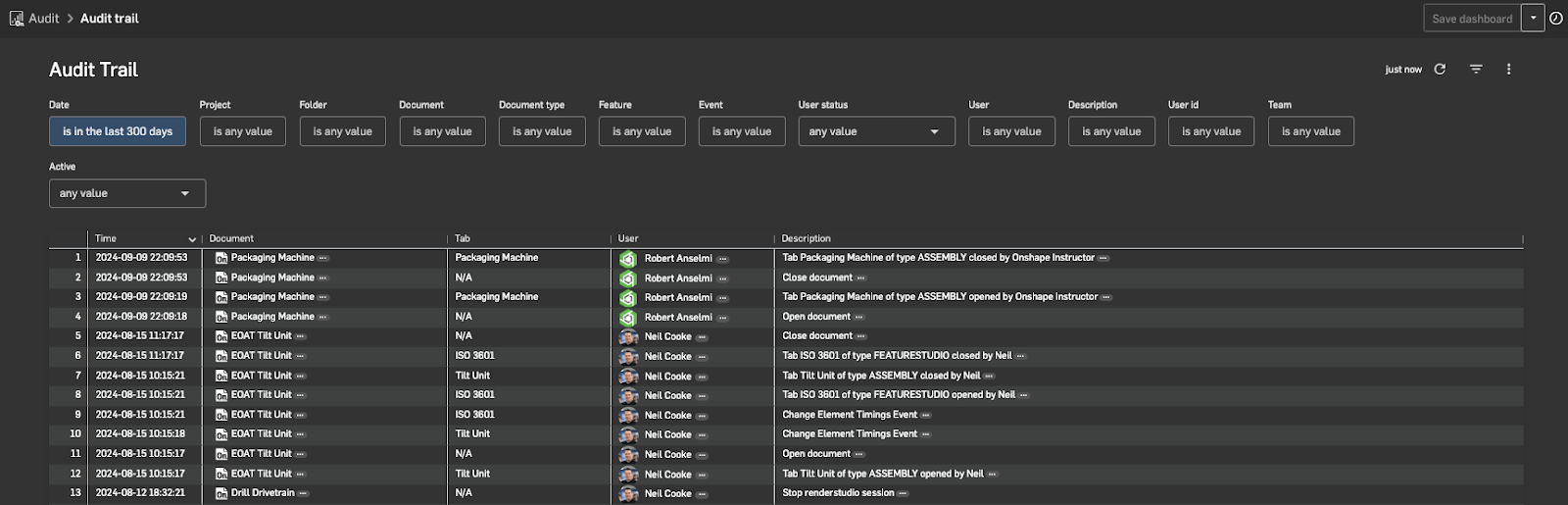Click Neil Cooke's avatar in row 5

[x=628, y=337]
